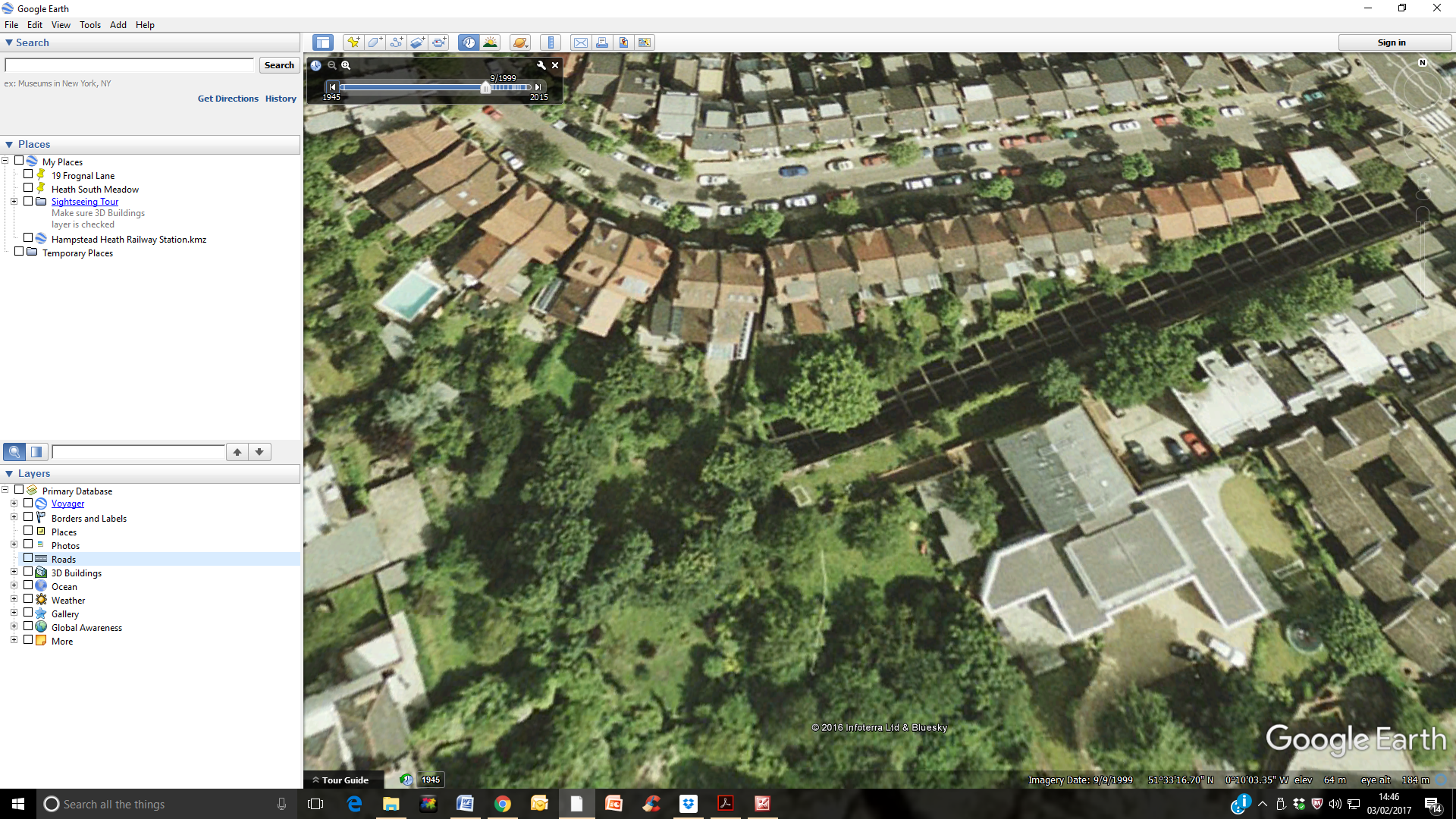Open Get Directions link
Image resolution: width=1456 pixels, height=819 pixels.
pyautogui.click(x=228, y=99)
